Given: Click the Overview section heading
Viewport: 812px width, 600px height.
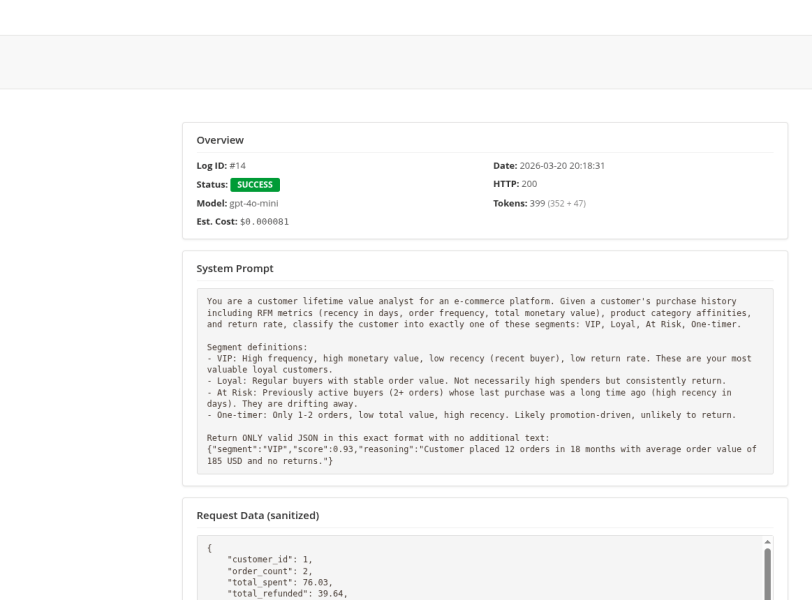Looking at the screenshot, I should pos(220,140).
